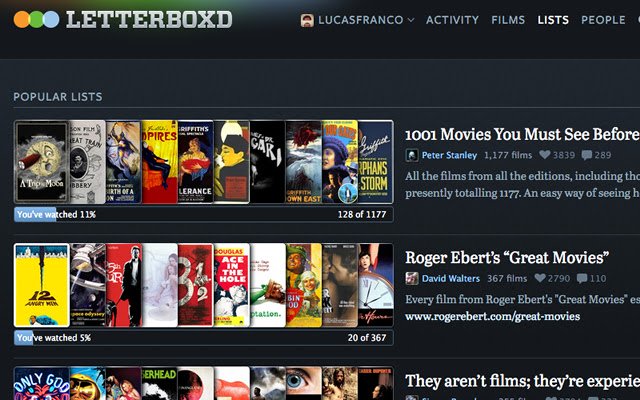Click the '128 of 1177' progress count
This screenshot has height=400, width=640.
pyautogui.click(x=362, y=214)
